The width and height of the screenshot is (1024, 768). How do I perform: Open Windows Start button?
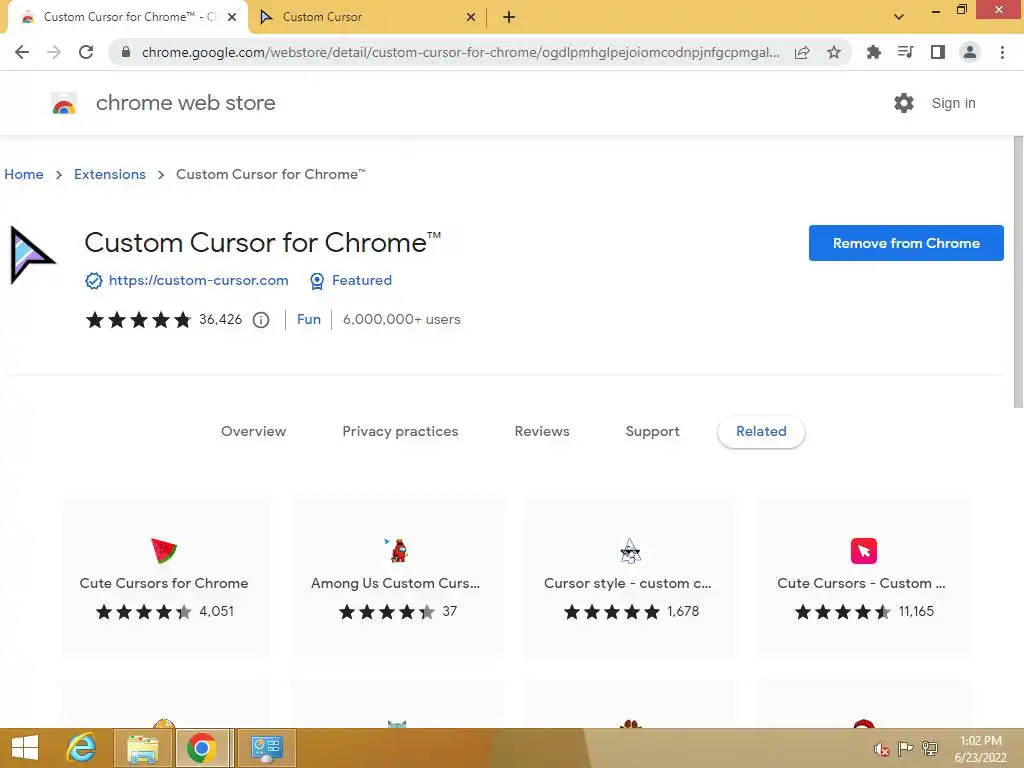[x=25, y=748]
